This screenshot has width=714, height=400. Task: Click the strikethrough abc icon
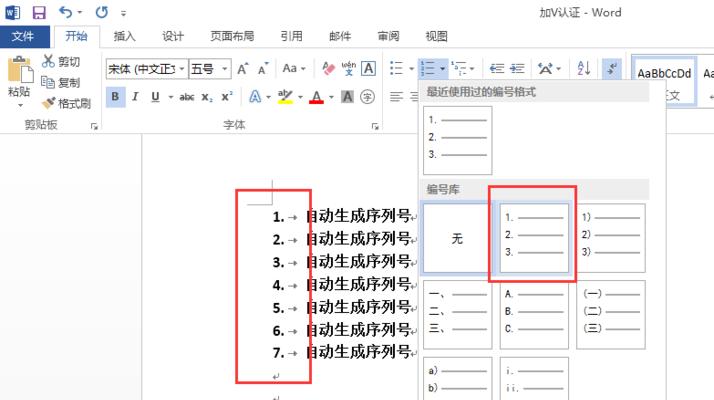186,97
